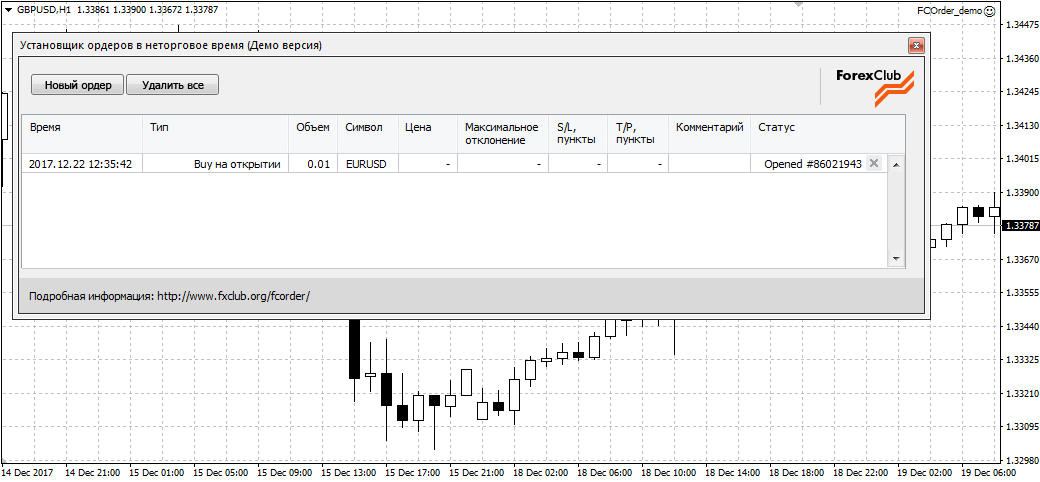Click the GBPUSD,H1 chart title text

pyautogui.click(x=44, y=10)
